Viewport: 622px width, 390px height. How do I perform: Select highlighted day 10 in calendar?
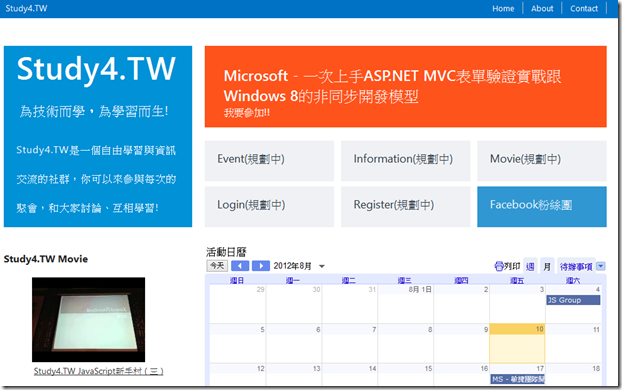tap(517, 343)
